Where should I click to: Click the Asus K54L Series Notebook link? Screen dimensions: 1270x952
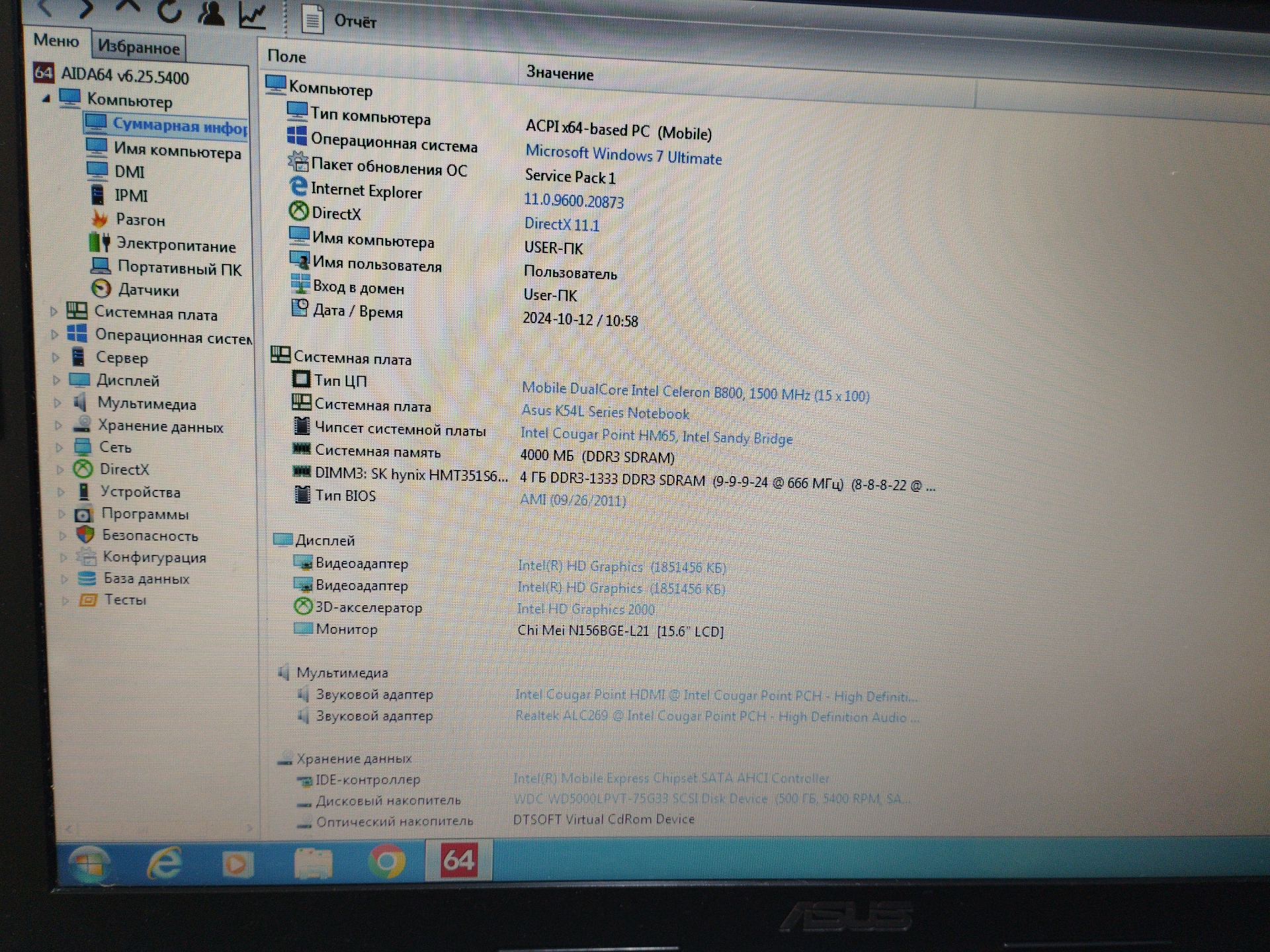pos(605,412)
